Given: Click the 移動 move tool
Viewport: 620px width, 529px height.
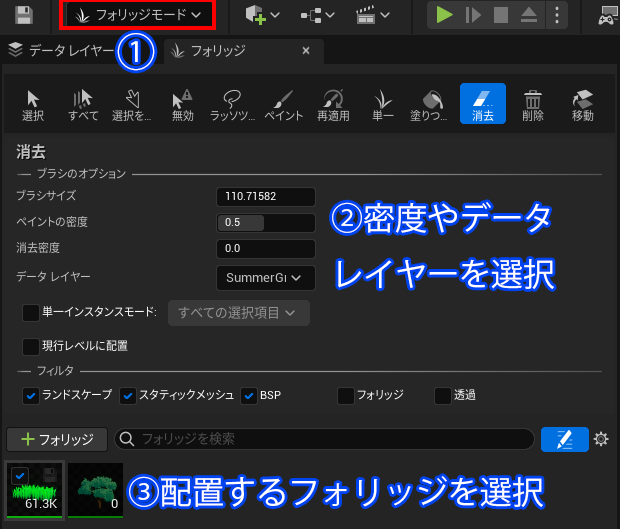Looking at the screenshot, I should pos(582,105).
